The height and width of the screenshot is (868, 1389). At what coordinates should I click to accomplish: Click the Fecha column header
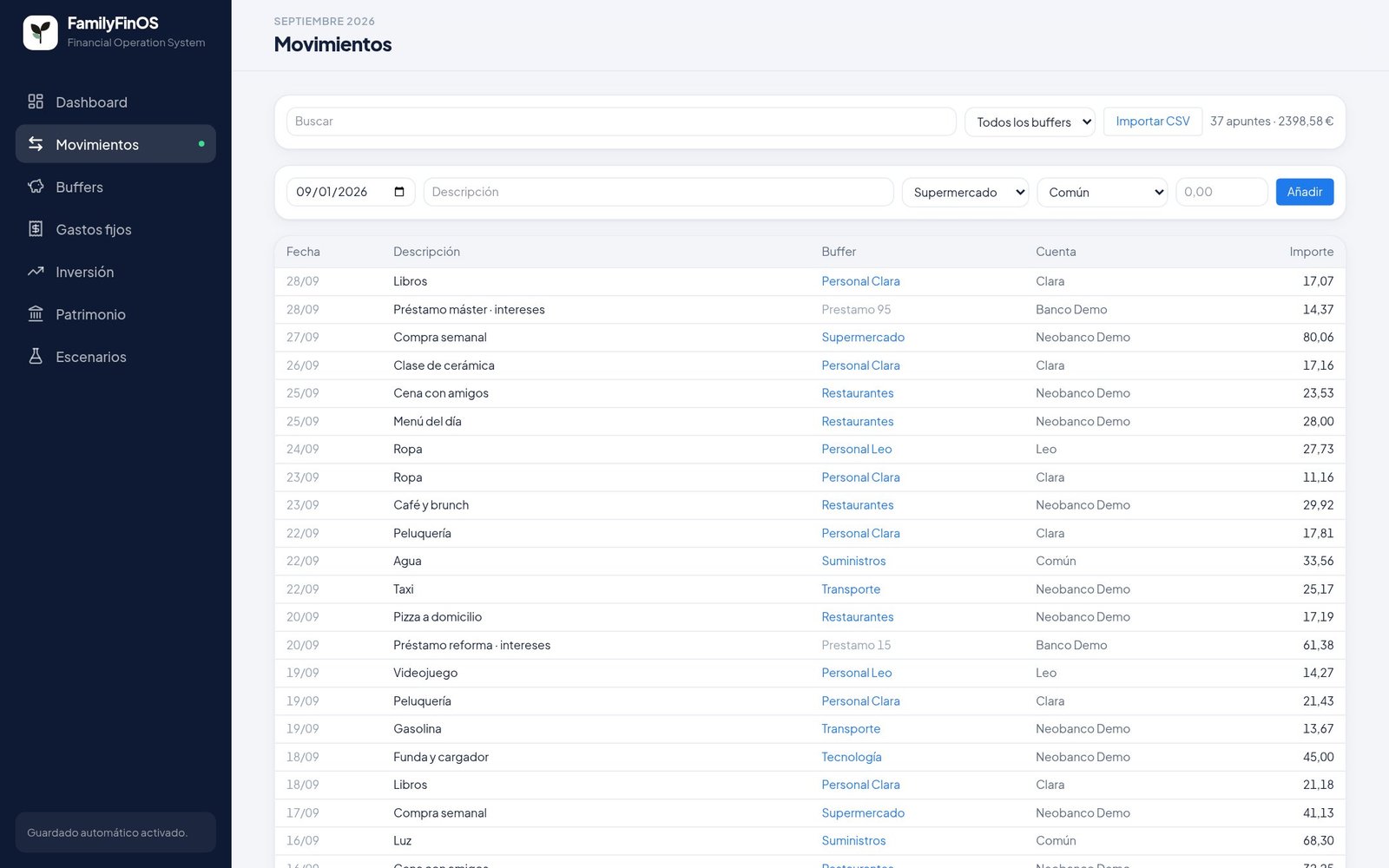coord(303,252)
